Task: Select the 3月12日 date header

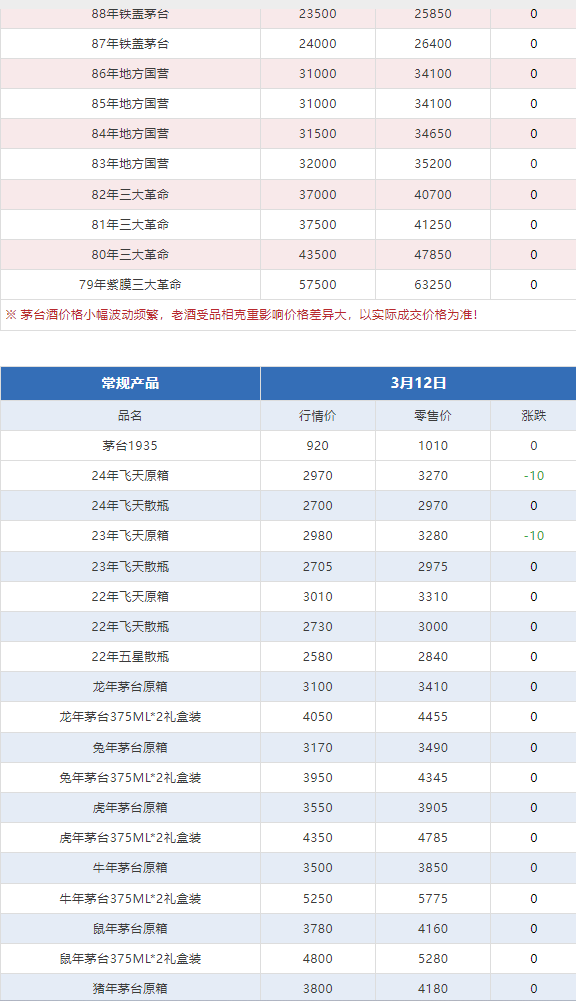Action: tap(418, 383)
